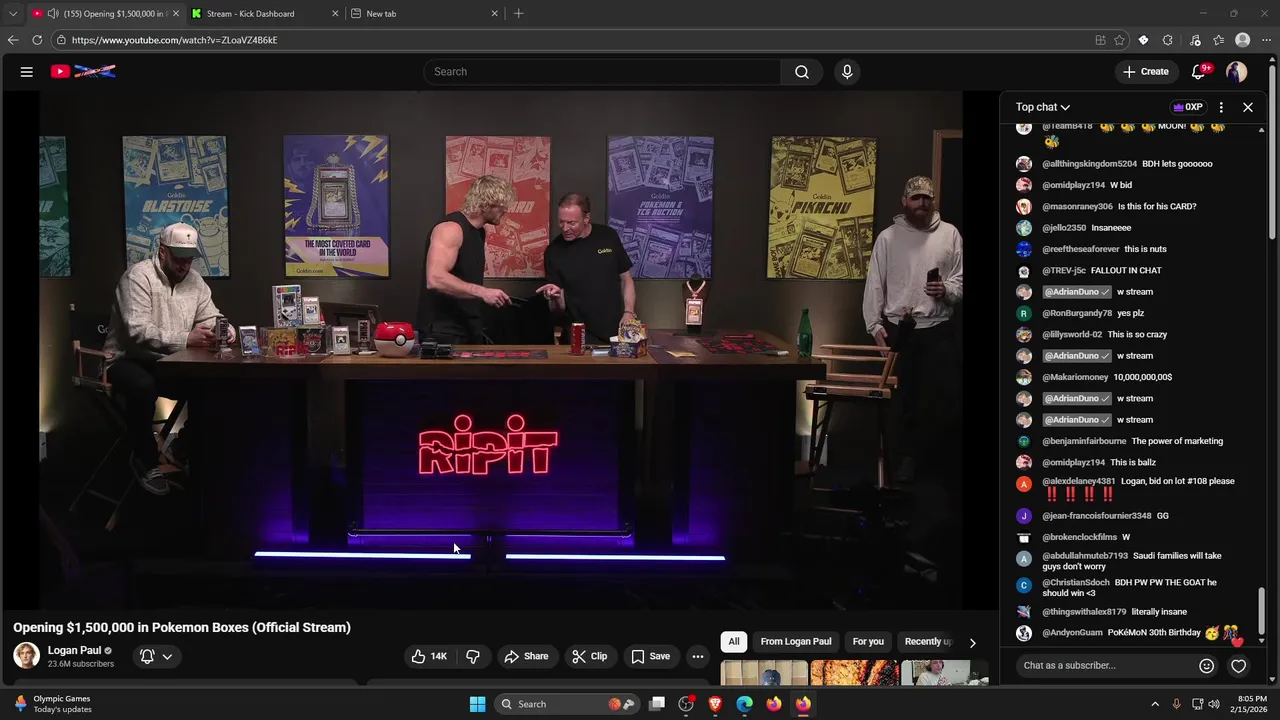The image size is (1280, 720).
Task: Select the All filter chip
Action: (x=734, y=642)
